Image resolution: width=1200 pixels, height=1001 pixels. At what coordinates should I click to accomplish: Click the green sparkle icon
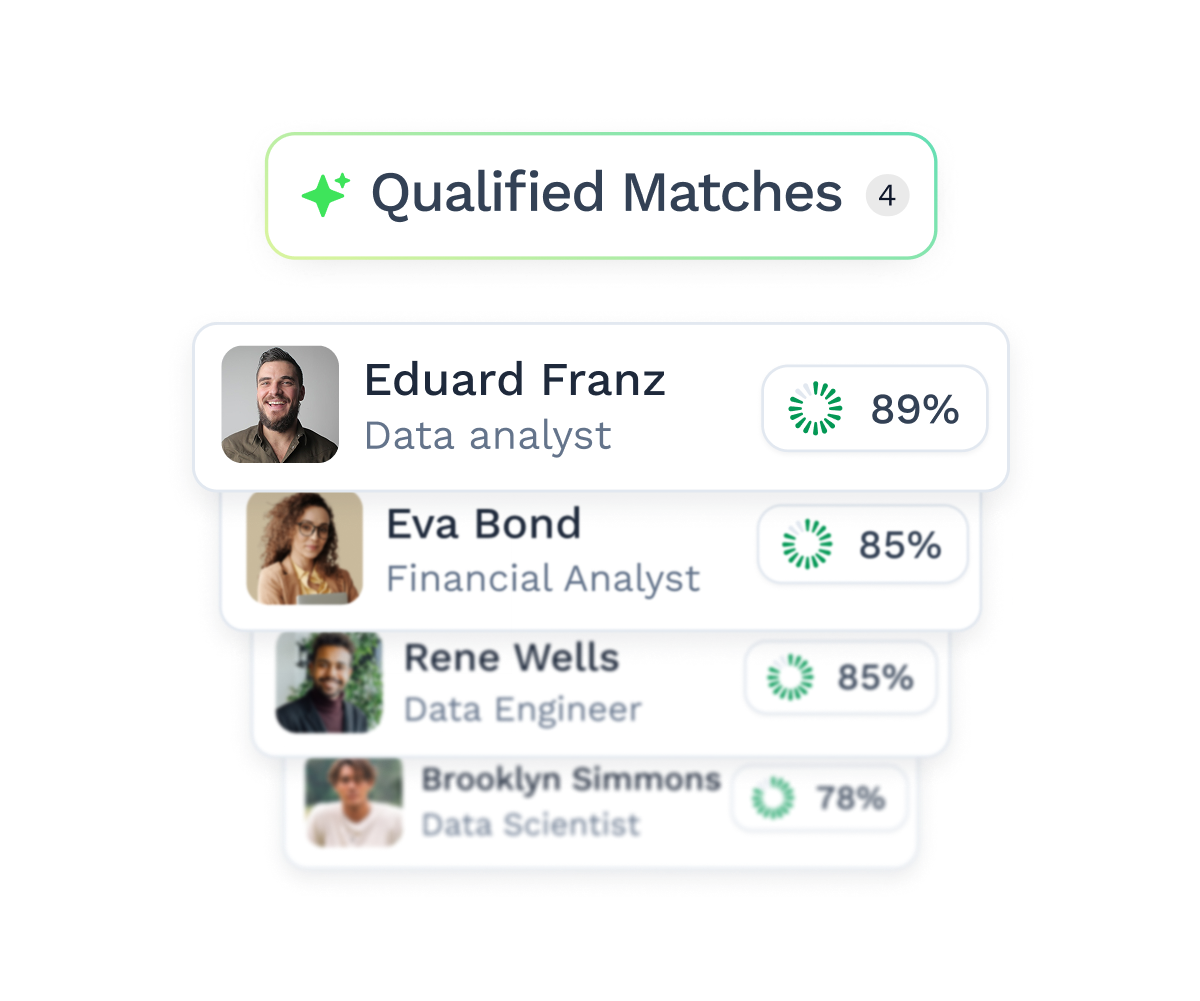point(326,195)
